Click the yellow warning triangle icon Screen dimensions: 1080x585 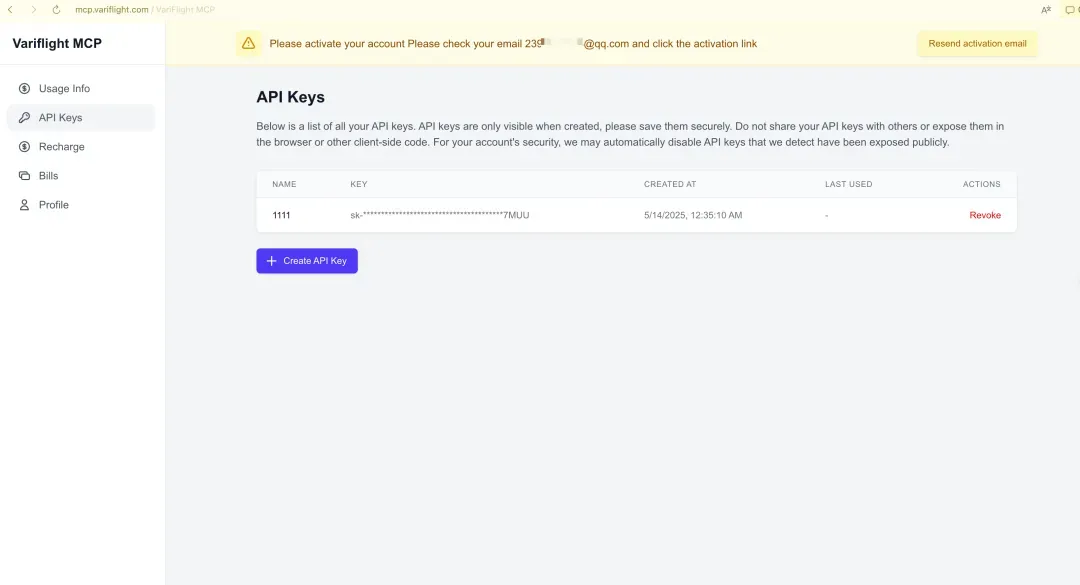[x=248, y=44]
